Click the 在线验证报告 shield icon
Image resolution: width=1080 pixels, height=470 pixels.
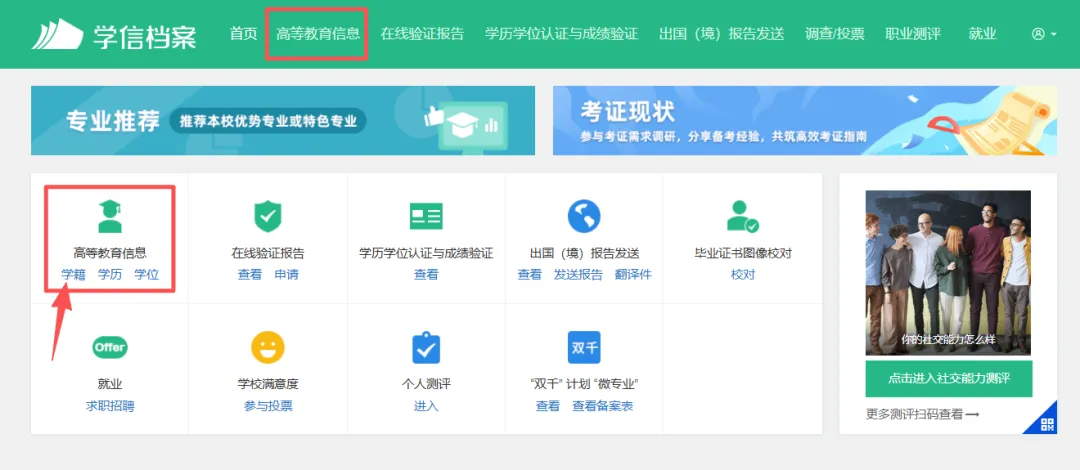tap(267, 216)
